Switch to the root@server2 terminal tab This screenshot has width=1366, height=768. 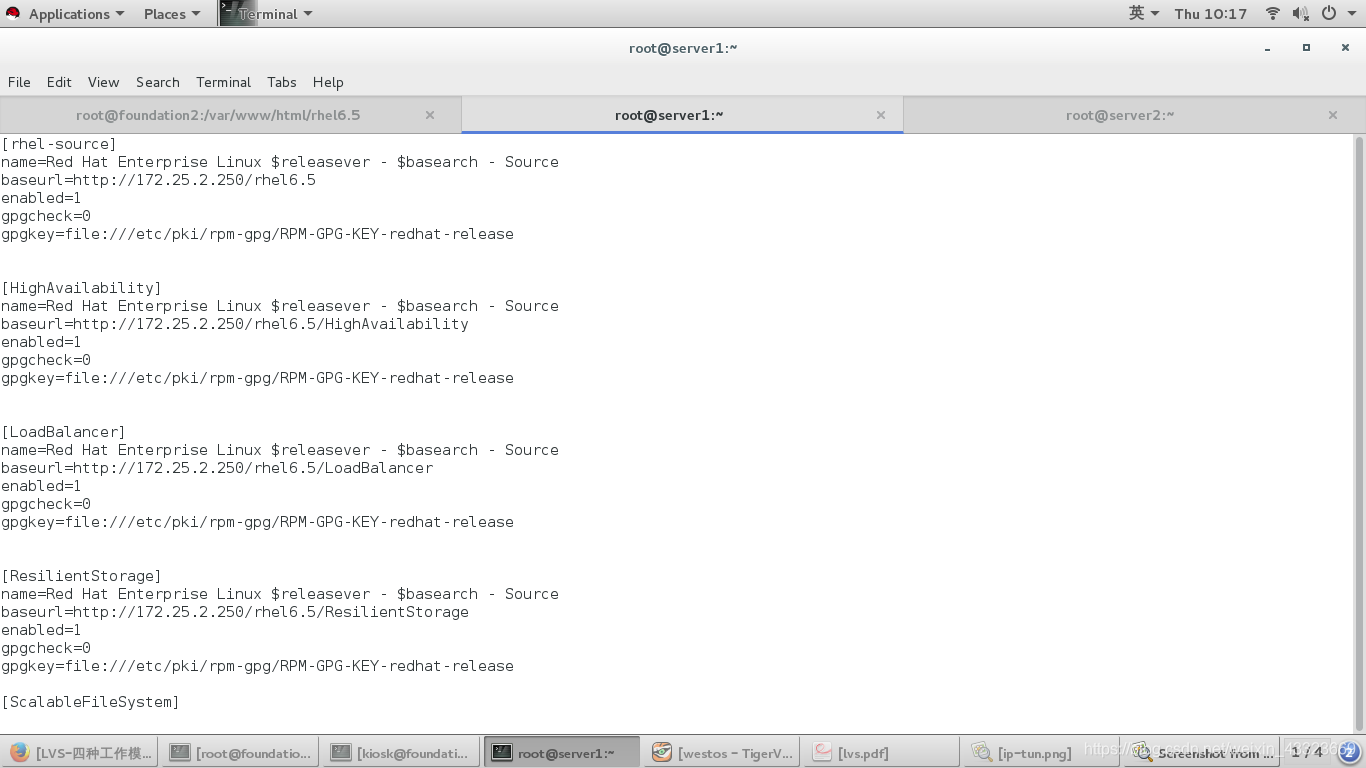(1120, 115)
